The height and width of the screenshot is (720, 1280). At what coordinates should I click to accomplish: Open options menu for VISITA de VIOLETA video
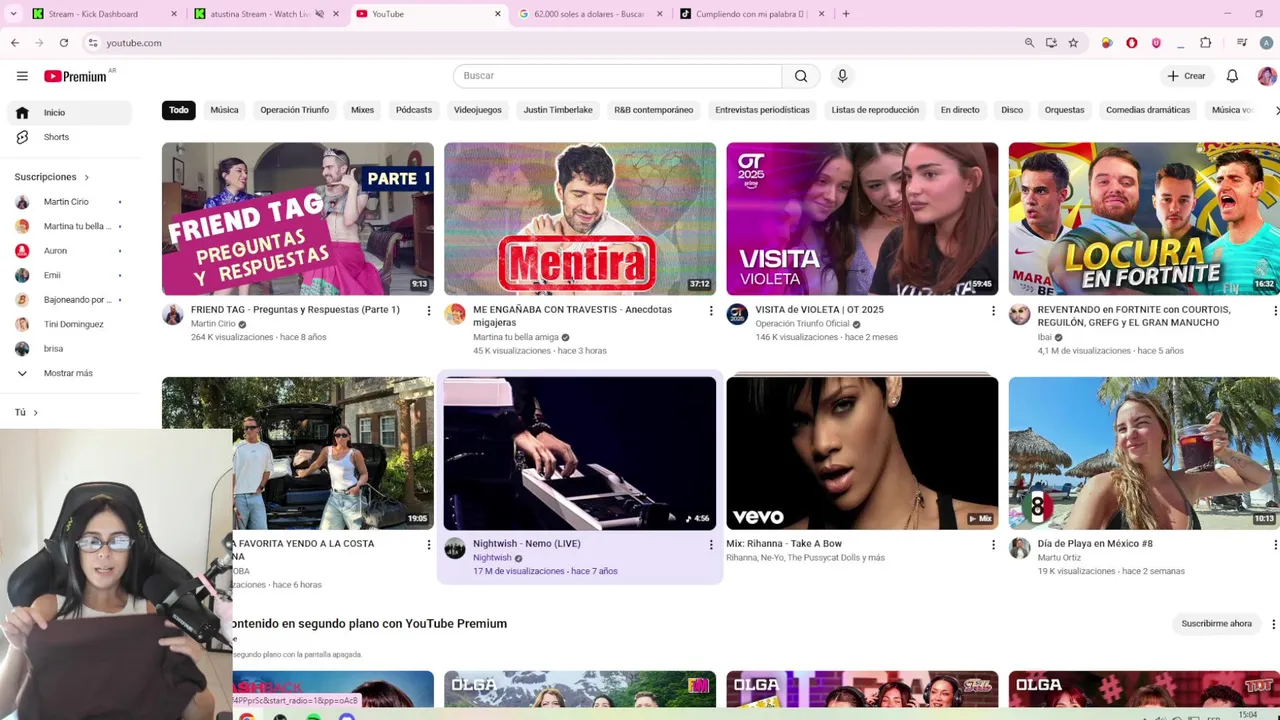coord(993,311)
